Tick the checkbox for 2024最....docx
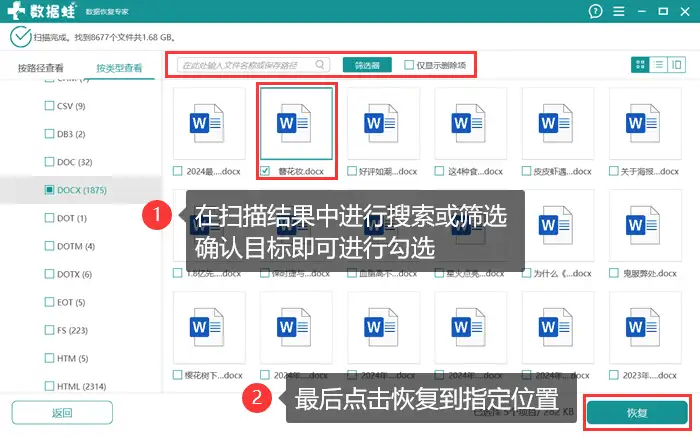The height and width of the screenshot is (438, 700). 178,171
